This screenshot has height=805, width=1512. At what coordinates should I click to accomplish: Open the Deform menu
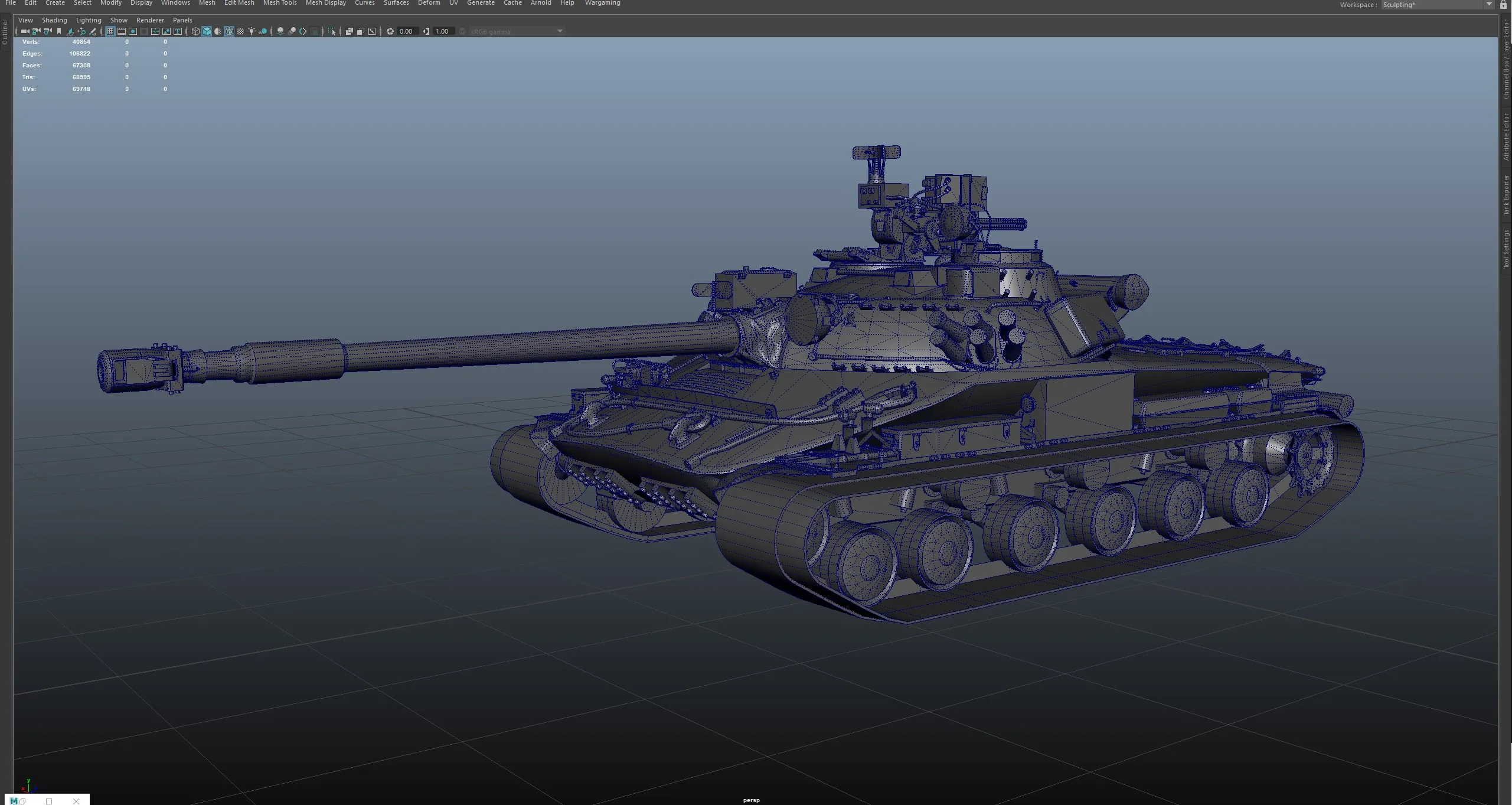click(x=429, y=3)
